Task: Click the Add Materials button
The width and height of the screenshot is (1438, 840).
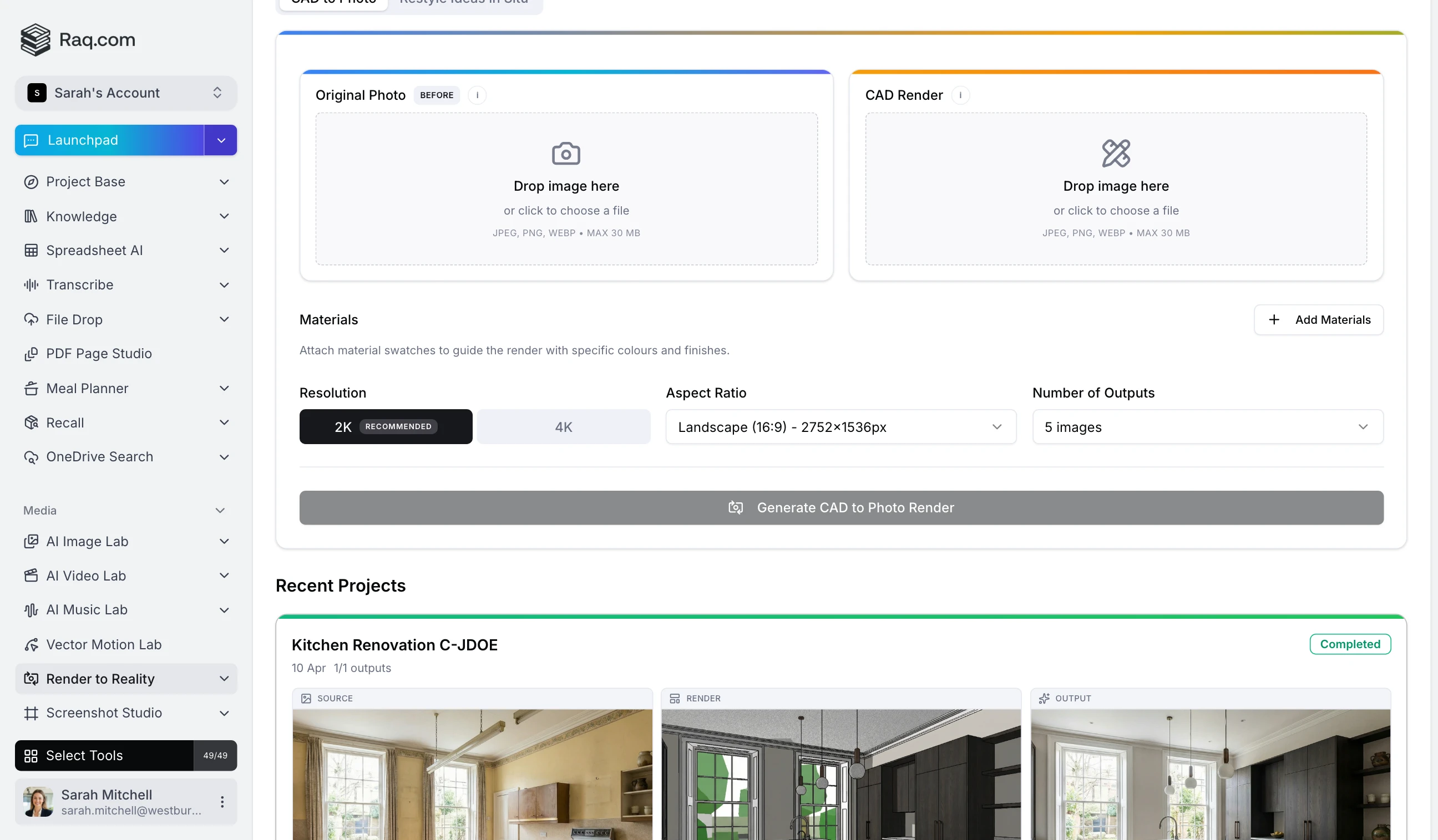Action: pos(1318,320)
